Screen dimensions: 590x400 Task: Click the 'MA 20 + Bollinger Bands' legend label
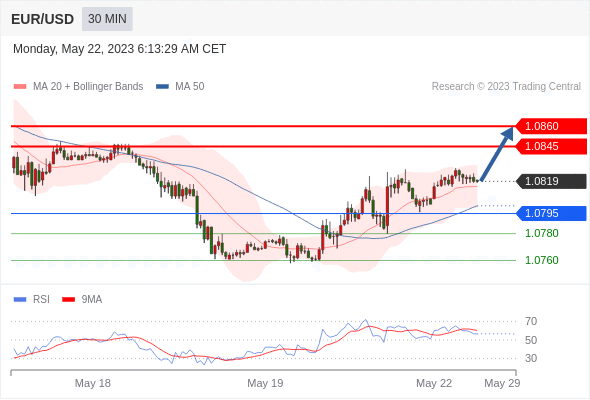(88, 87)
